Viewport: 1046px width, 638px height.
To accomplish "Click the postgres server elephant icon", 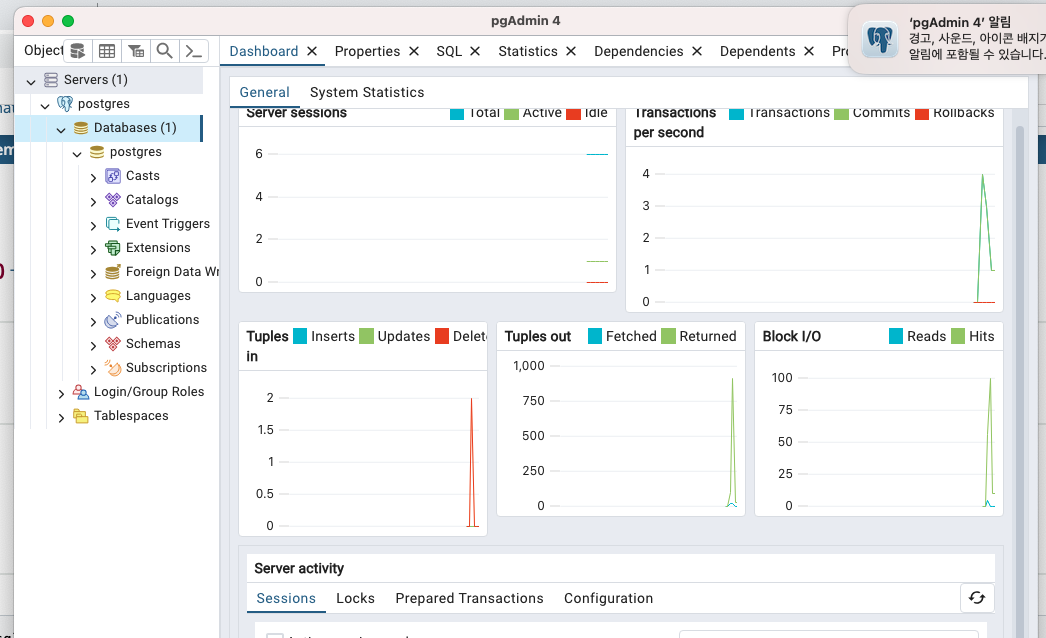I will click(x=65, y=103).
